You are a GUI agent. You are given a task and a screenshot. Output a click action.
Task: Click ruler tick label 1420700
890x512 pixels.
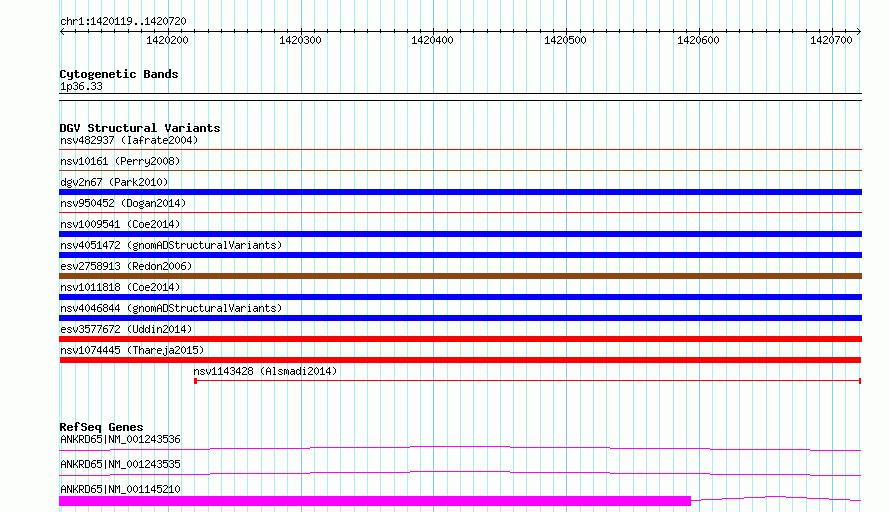coord(832,40)
